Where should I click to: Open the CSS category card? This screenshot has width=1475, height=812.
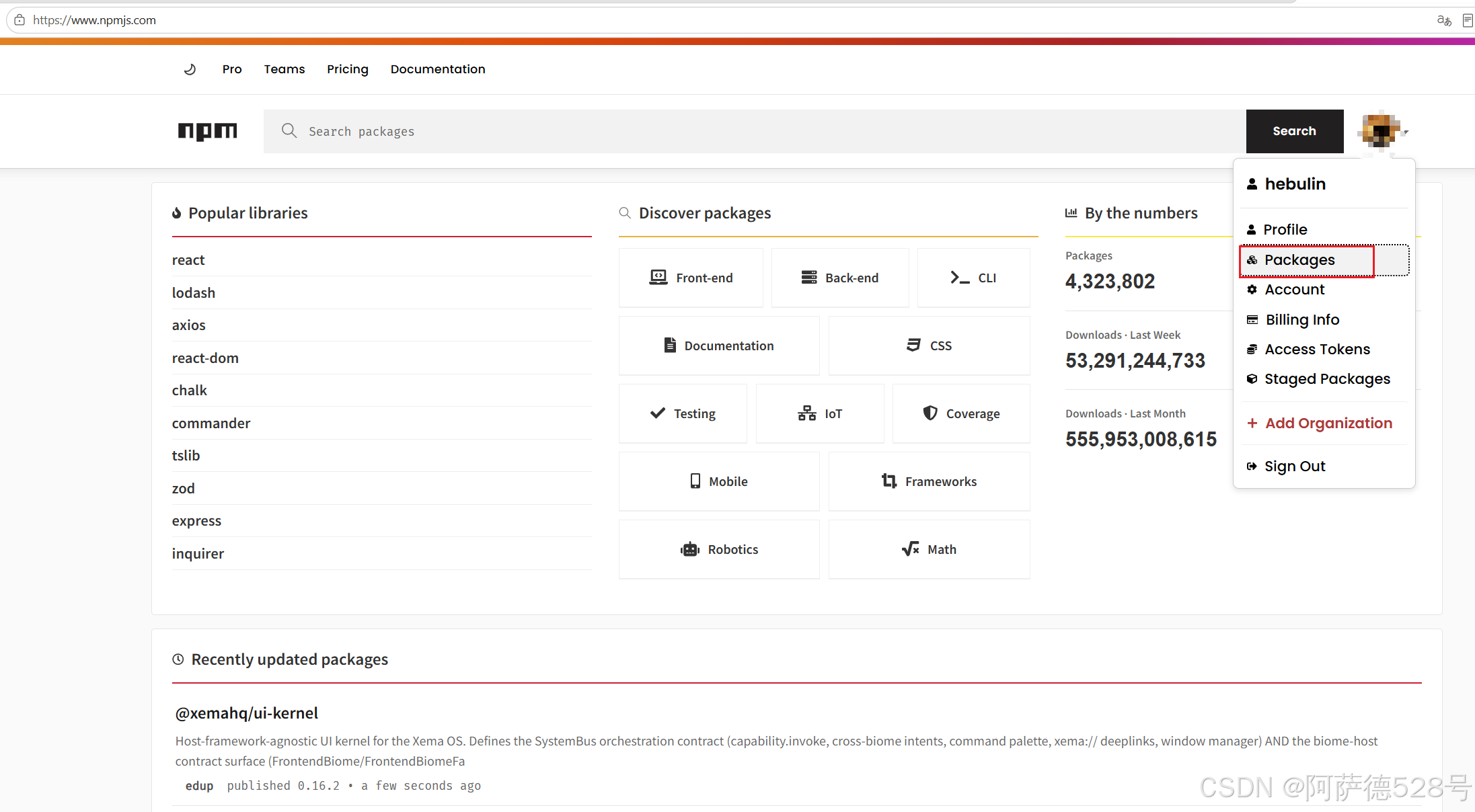pos(930,346)
